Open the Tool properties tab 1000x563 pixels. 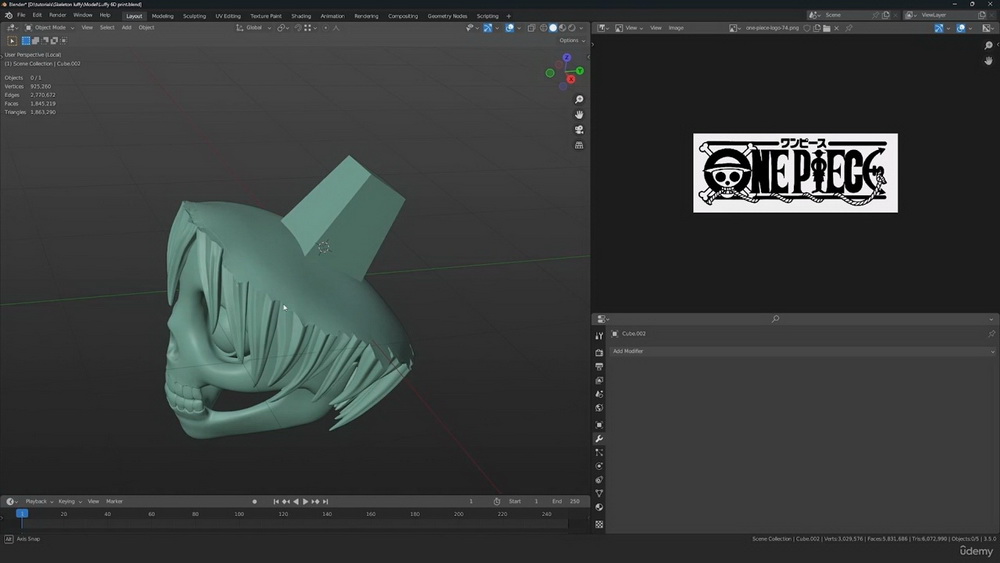[599, 335]
